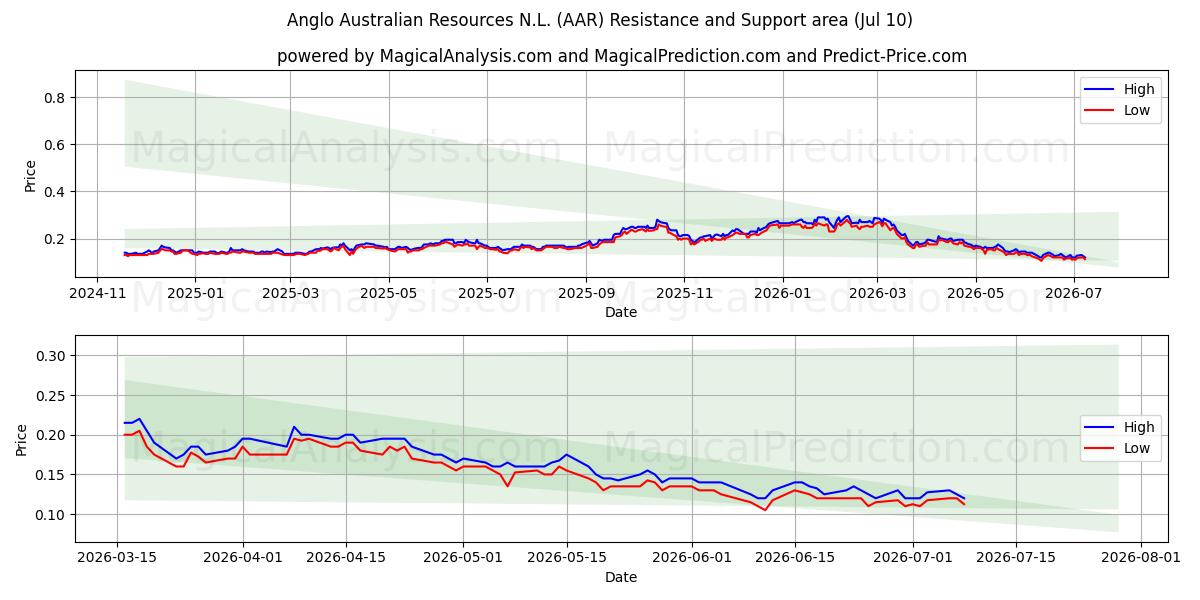Viewport: 1200px width, 600px height.
Task: Click the 2025-07 tick label
Action: pos(487,293)
